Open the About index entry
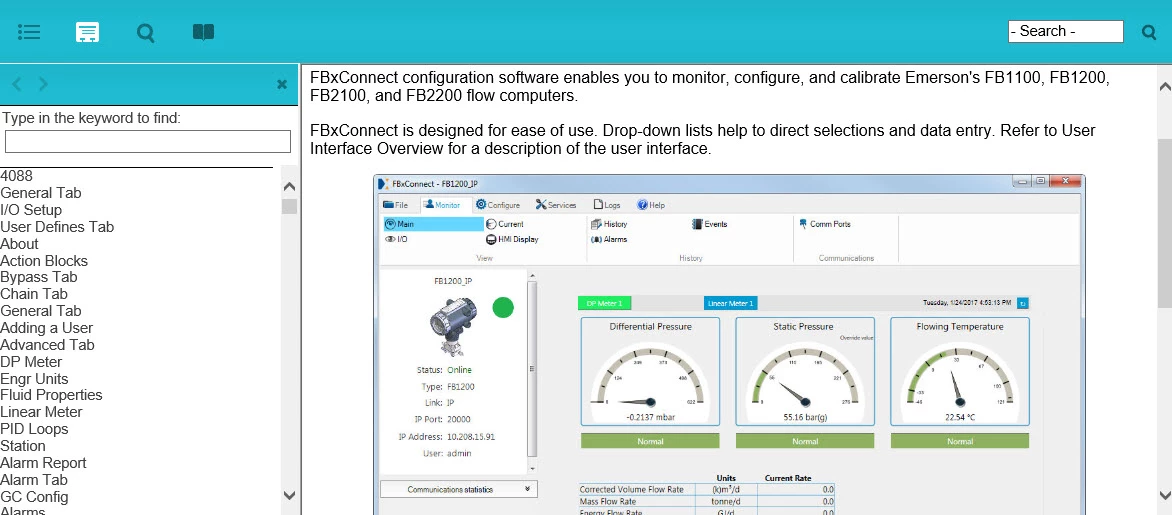This screenshot has width=1172, height=515. pyautogui.click(x=19, y=244)
